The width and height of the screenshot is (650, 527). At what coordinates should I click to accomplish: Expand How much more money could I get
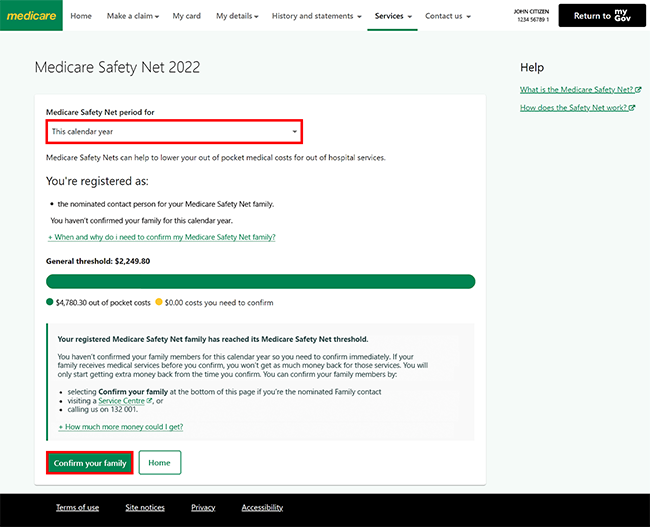coord(121,427)
